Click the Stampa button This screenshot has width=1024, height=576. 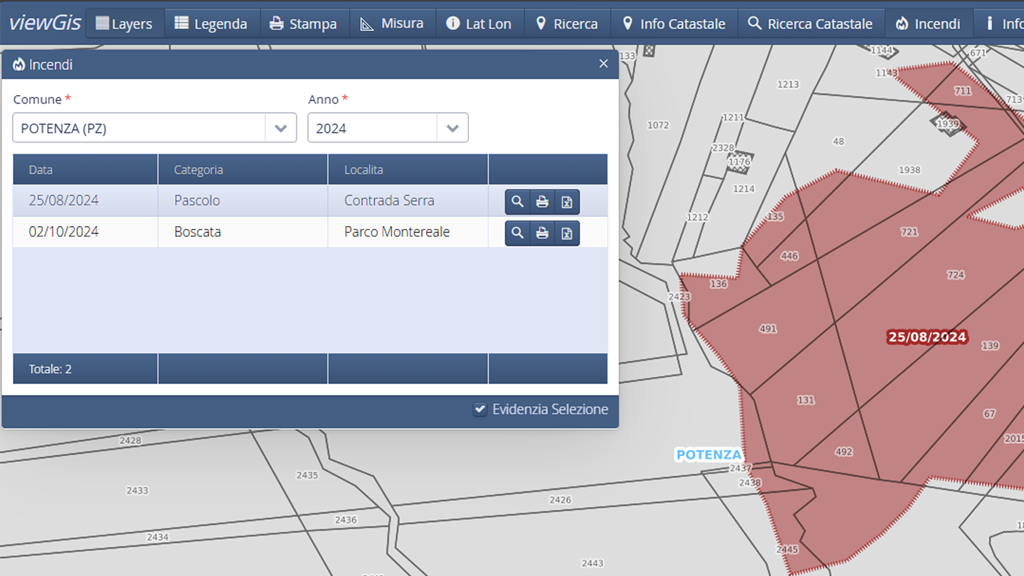click(x=302, y=23)
